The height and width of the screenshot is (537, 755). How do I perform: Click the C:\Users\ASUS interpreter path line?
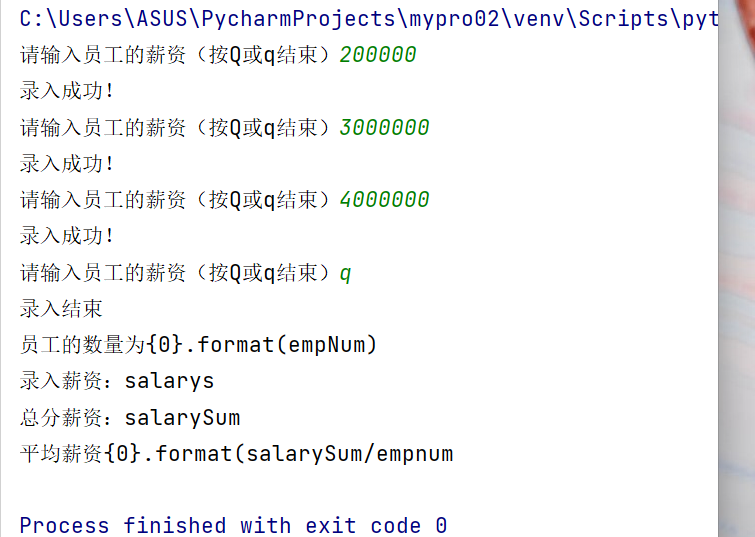pyautogui.click(x=369, y=19)
